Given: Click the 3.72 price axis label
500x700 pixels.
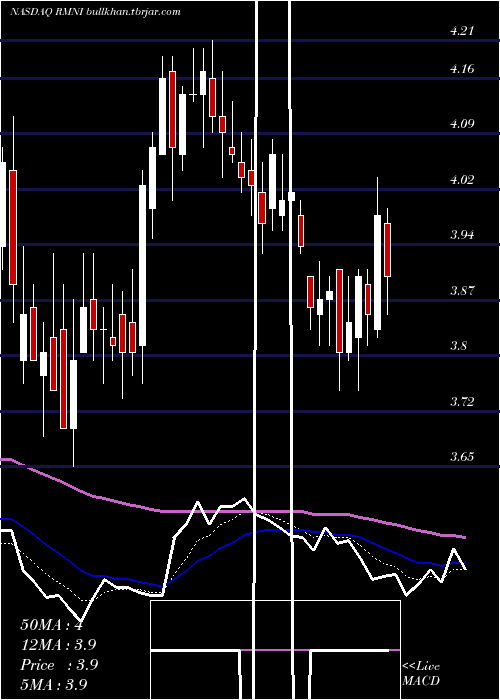Looking at the screenshot, I should coord(462,401).
